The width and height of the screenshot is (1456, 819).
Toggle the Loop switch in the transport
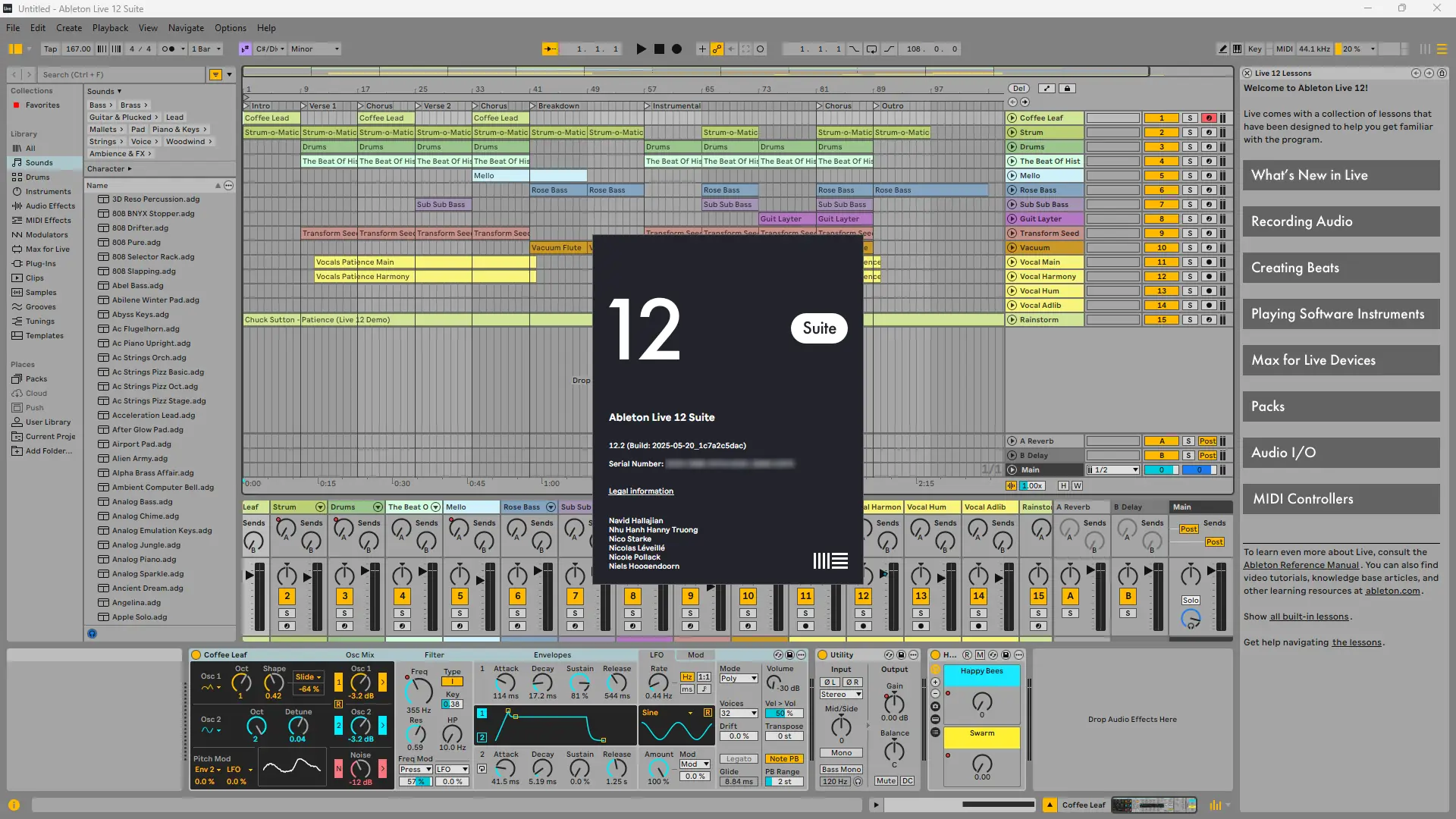[871, 49]
